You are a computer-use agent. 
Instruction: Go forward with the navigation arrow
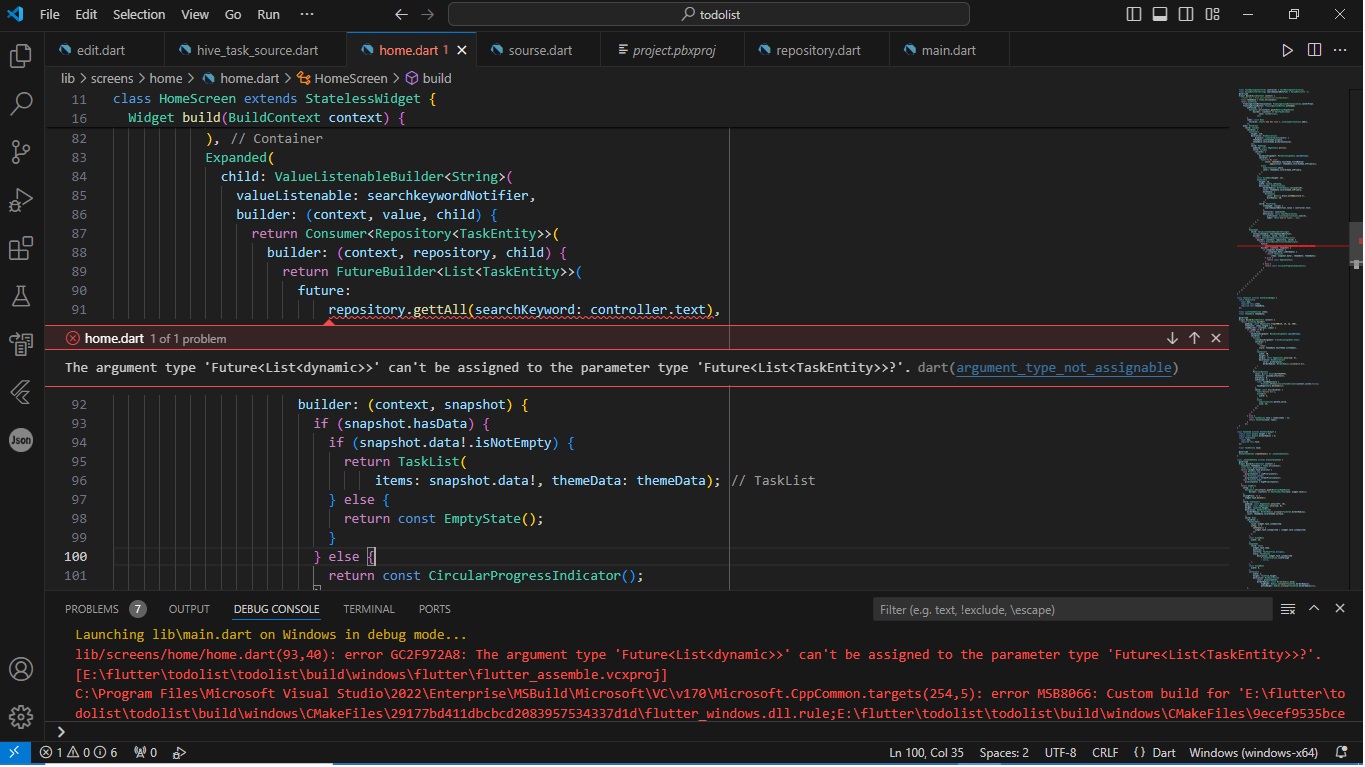(428, 15)
